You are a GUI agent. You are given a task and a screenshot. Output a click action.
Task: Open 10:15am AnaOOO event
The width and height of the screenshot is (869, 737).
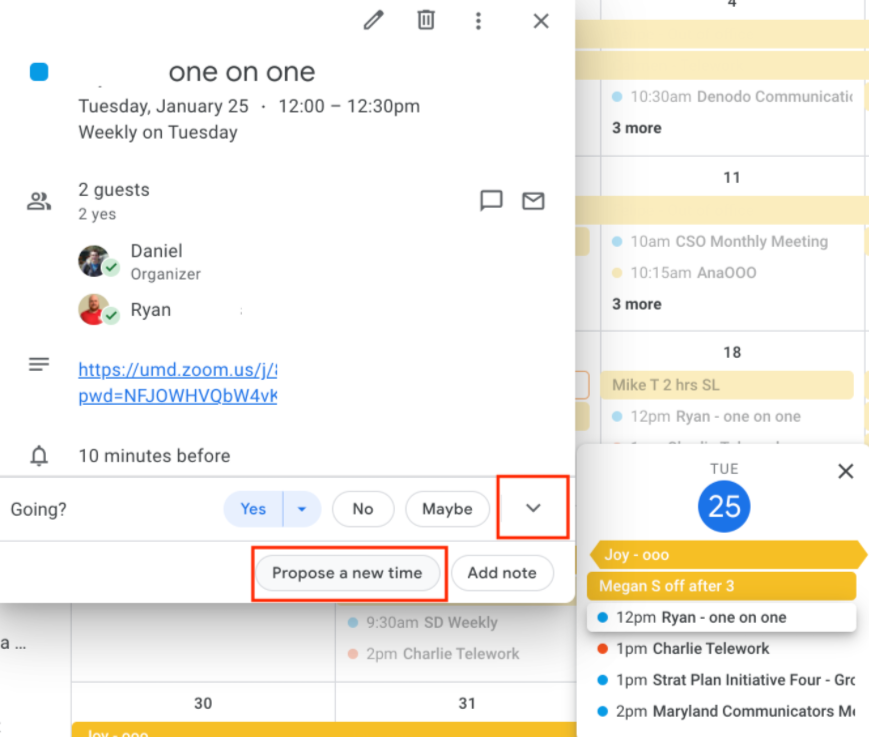(684, 273)
